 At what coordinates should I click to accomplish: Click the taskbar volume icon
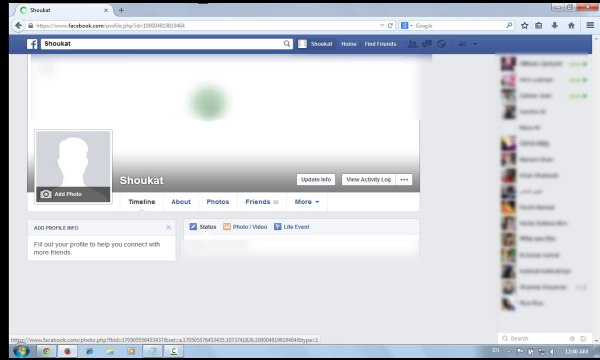553,351
